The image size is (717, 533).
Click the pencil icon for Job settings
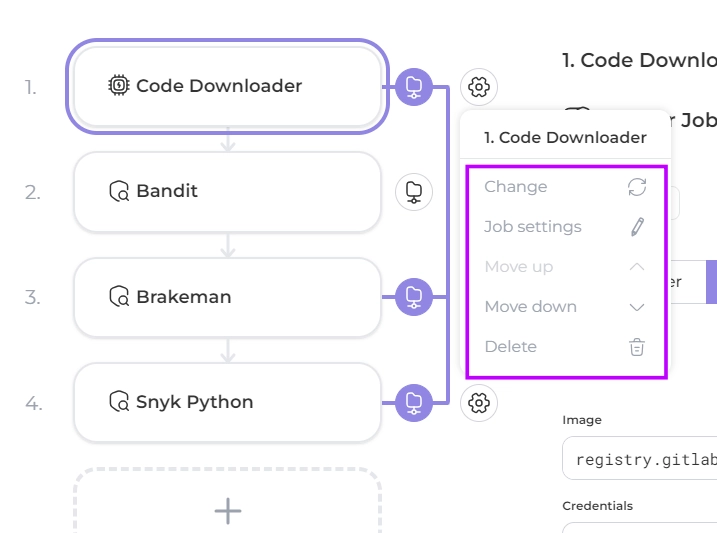[x=637, y=227]
